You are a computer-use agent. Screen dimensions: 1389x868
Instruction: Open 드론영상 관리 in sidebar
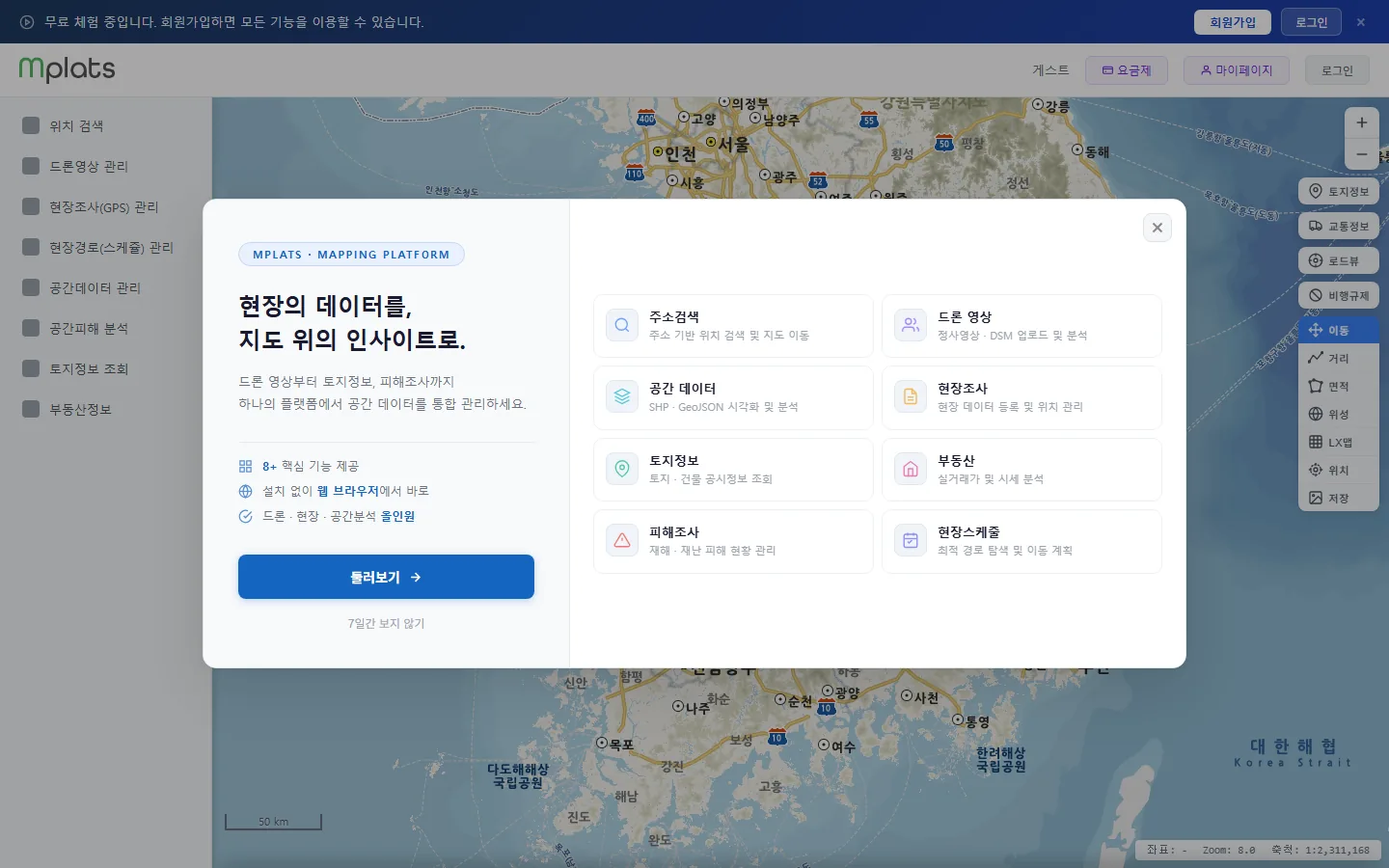[105, 166]
